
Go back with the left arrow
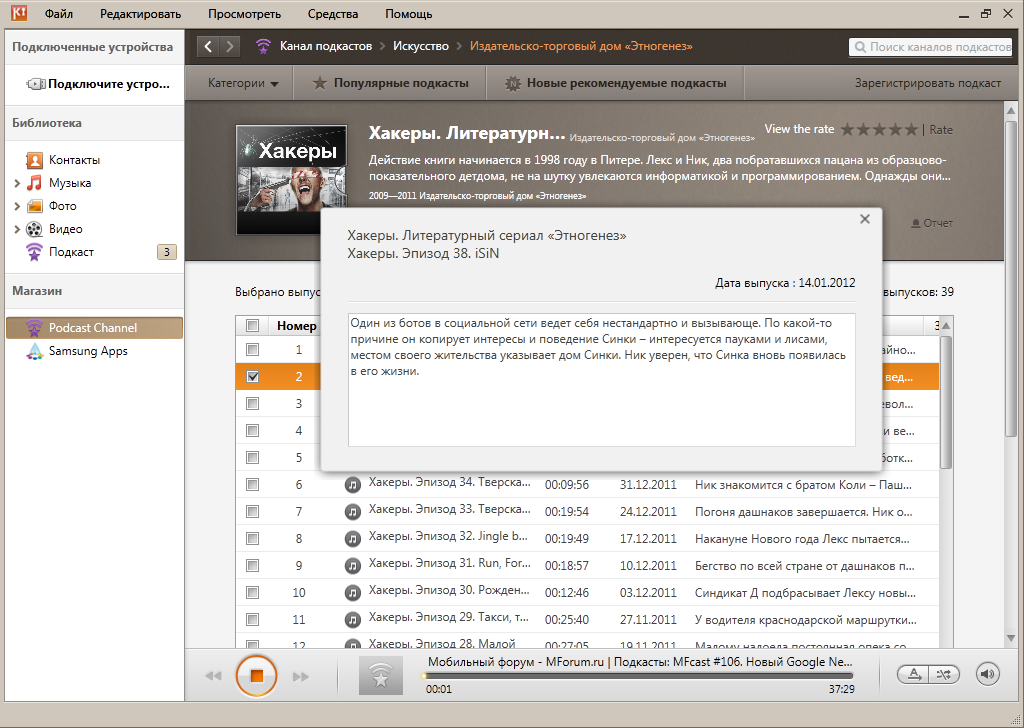click(208, 46)
